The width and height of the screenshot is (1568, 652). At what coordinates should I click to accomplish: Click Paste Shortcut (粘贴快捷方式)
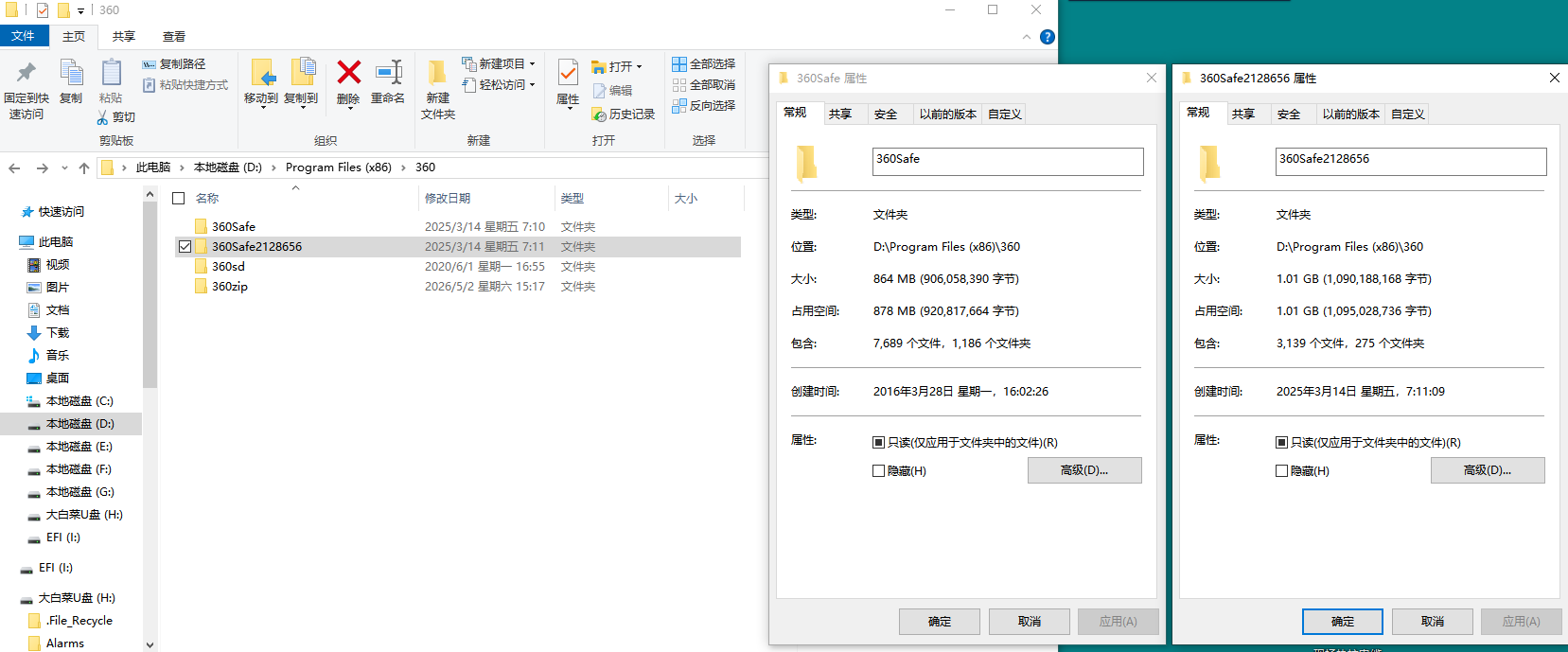coord(185,85)
